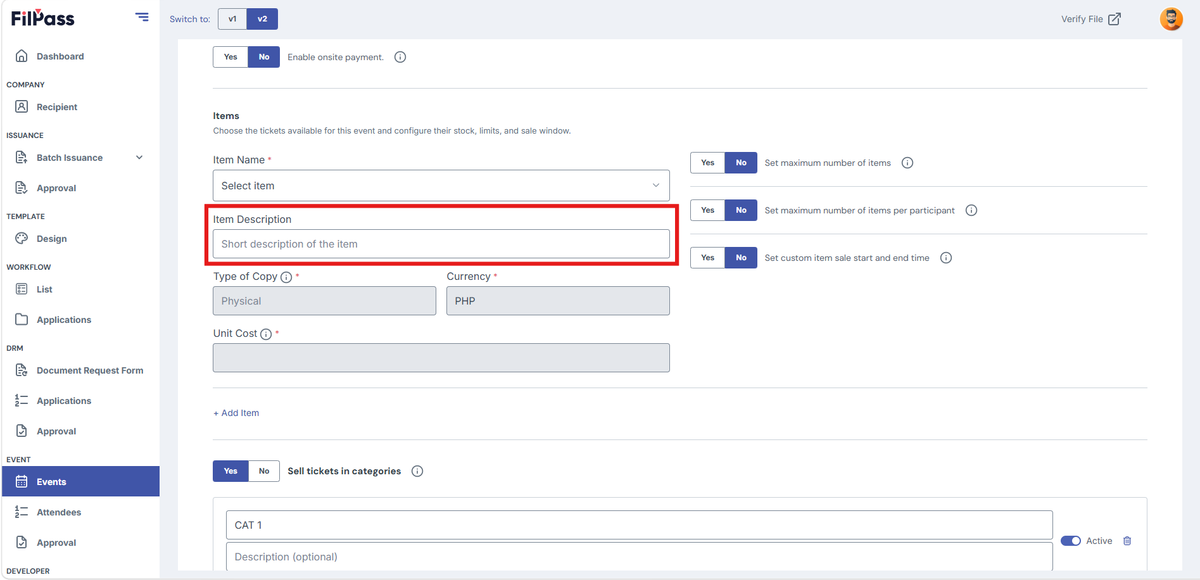The height and width of the screenshot is (580, 1200).
Task: Click the + Add Item link
Action: pos(236,413)
